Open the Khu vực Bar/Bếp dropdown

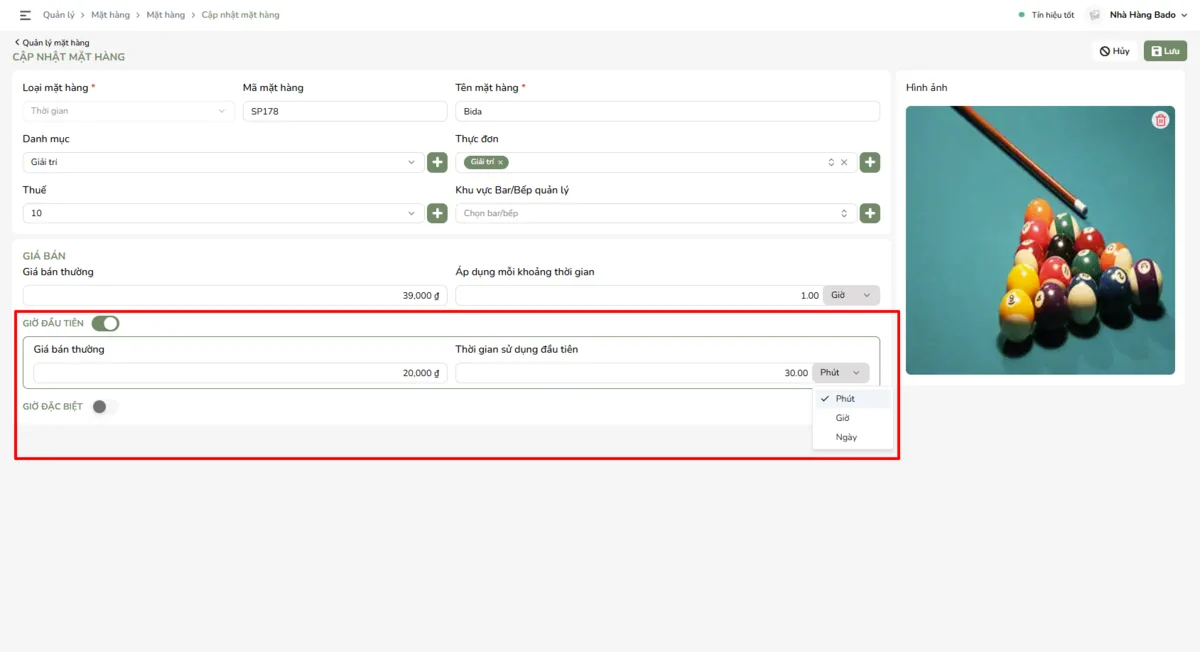pyautogui.click(x=656, y=213)
